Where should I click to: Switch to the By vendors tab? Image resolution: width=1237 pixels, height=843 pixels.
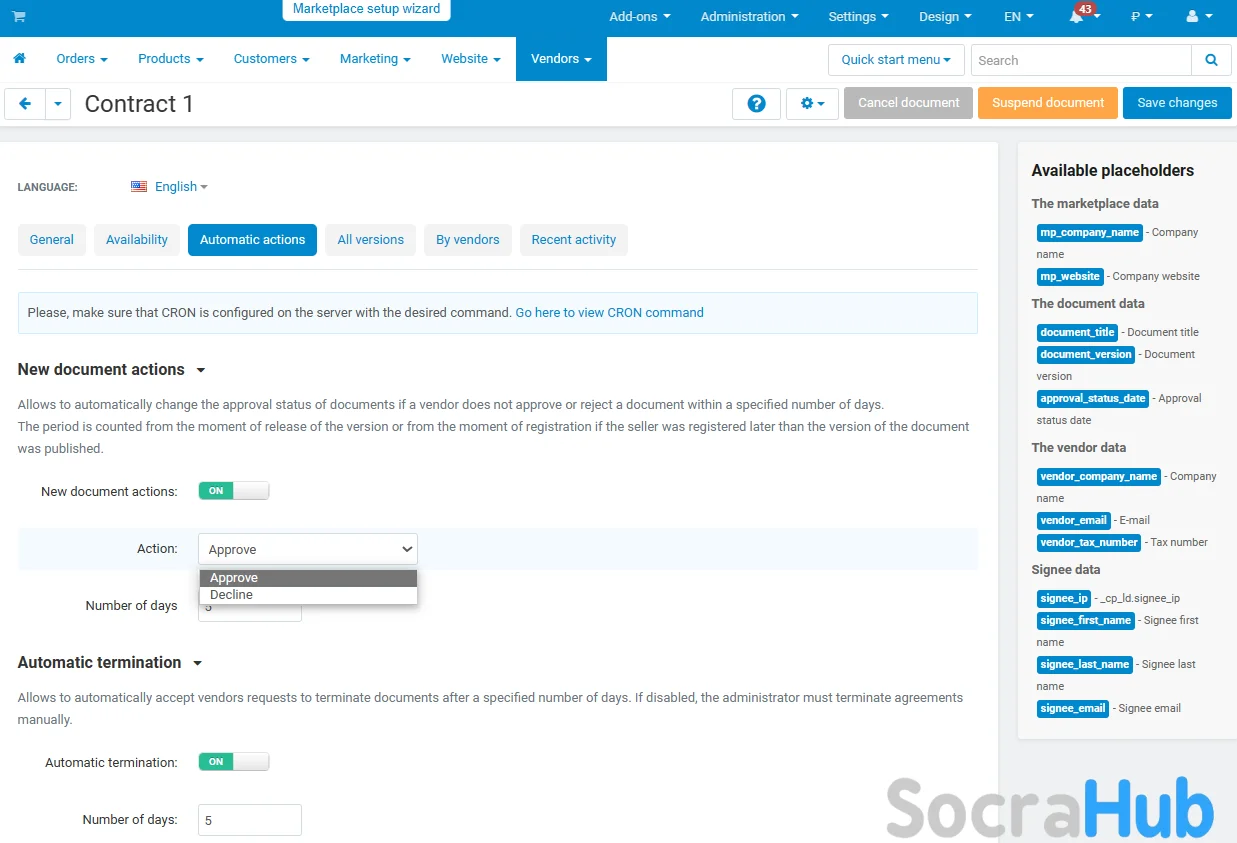(468, 240)
